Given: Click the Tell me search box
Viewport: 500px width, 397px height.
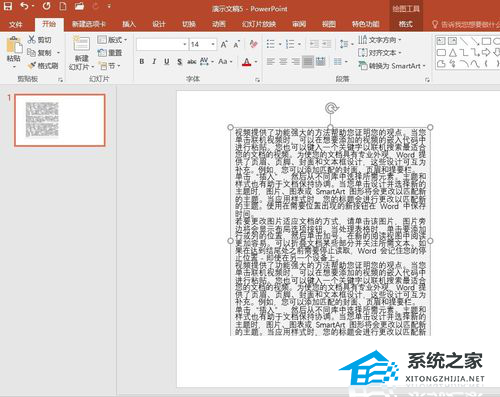Looking at the screenshot, I should [x=465, y=24].
